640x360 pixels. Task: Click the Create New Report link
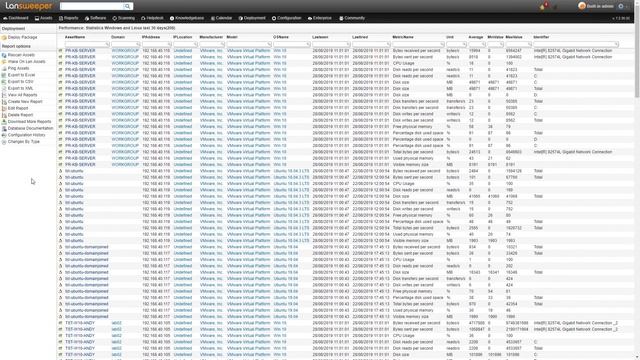(x=25, y=102)
